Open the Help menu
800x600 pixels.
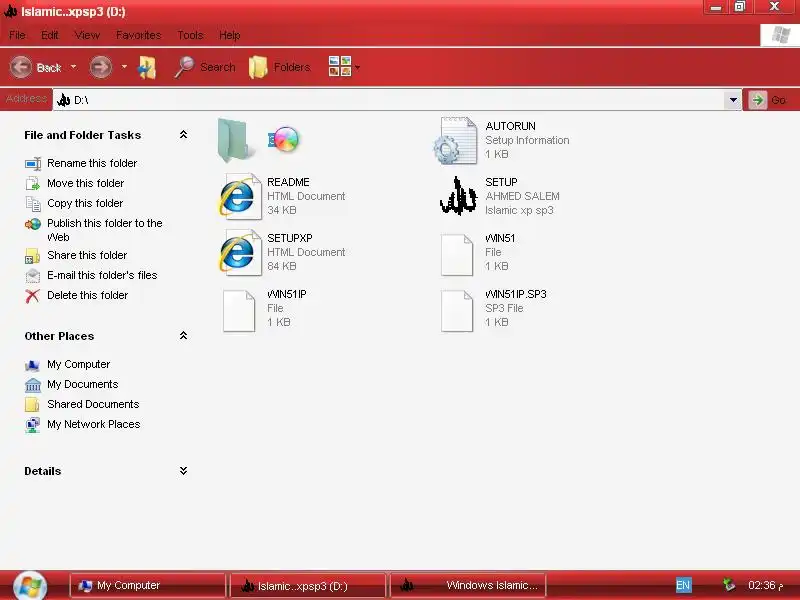(230, 35)
